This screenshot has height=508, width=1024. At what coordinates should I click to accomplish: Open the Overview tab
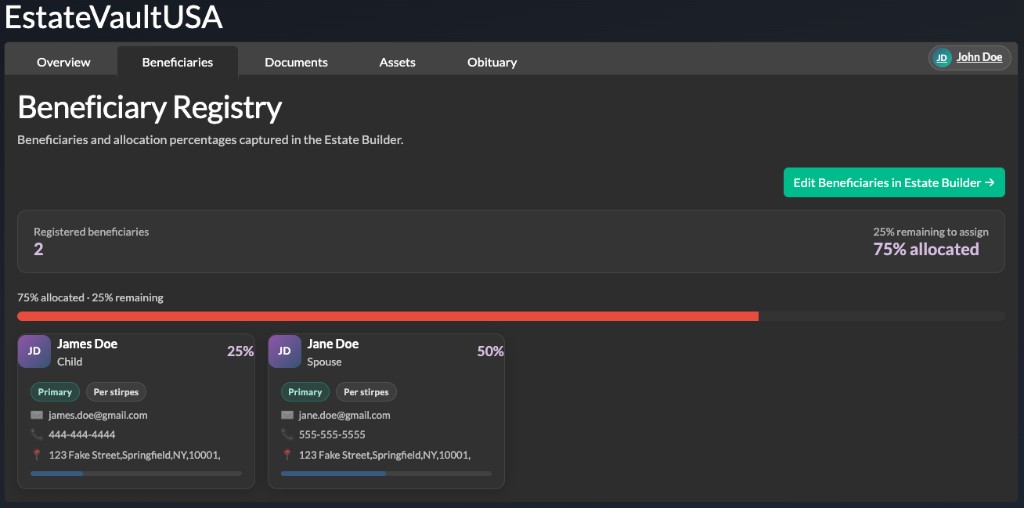pyautogui.click(x=63, y=62)
